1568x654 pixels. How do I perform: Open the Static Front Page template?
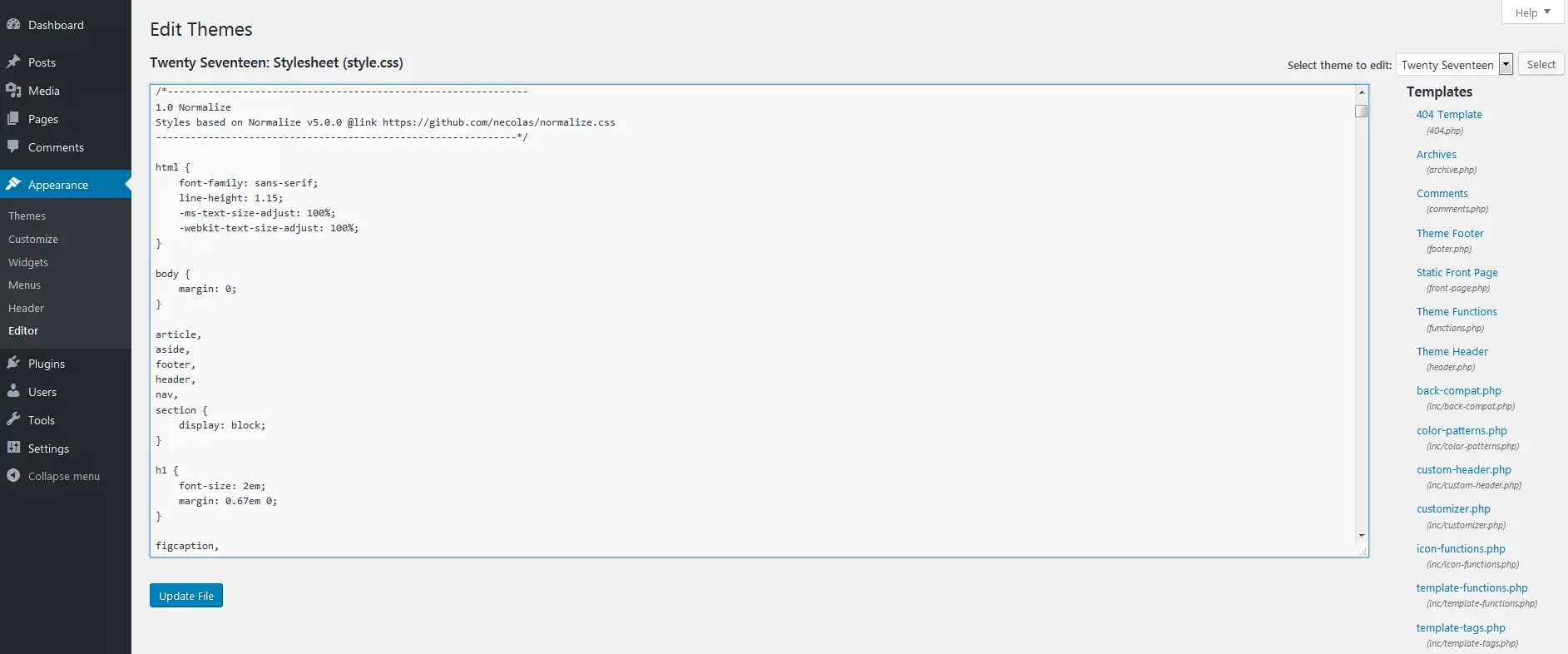click(1457, 273)
